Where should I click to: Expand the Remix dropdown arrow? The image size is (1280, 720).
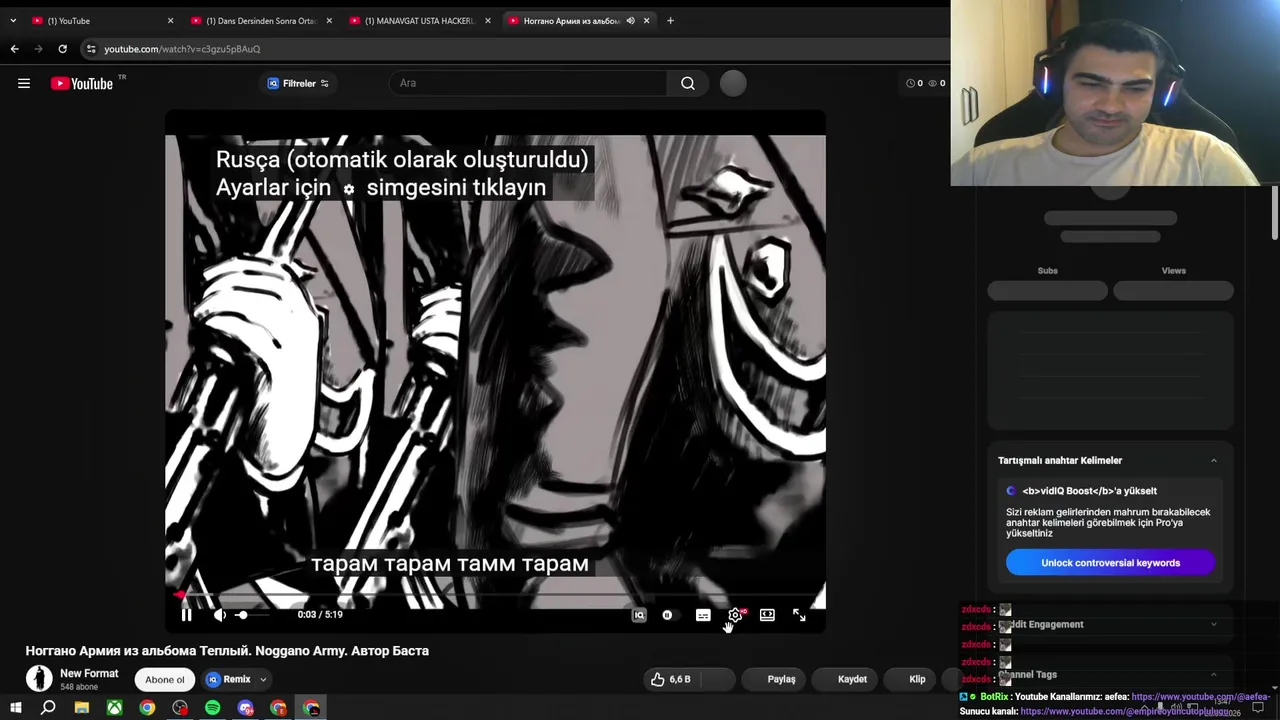click(263, 679)
